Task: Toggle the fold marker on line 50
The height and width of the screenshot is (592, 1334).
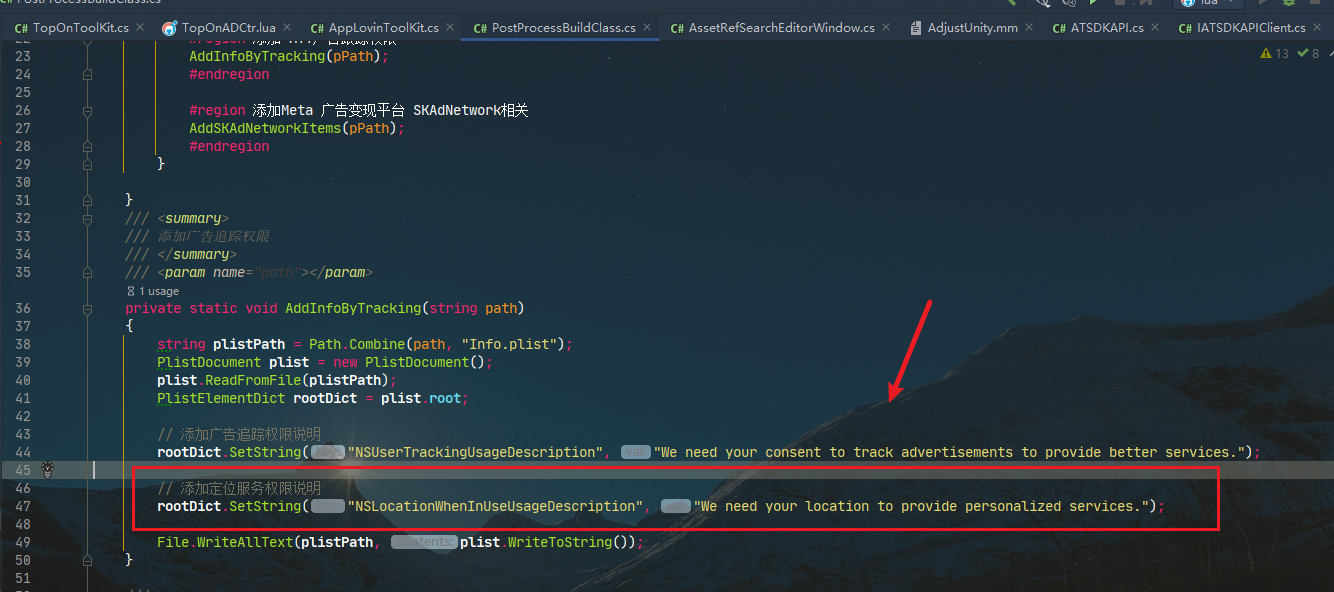Action: 87,560
